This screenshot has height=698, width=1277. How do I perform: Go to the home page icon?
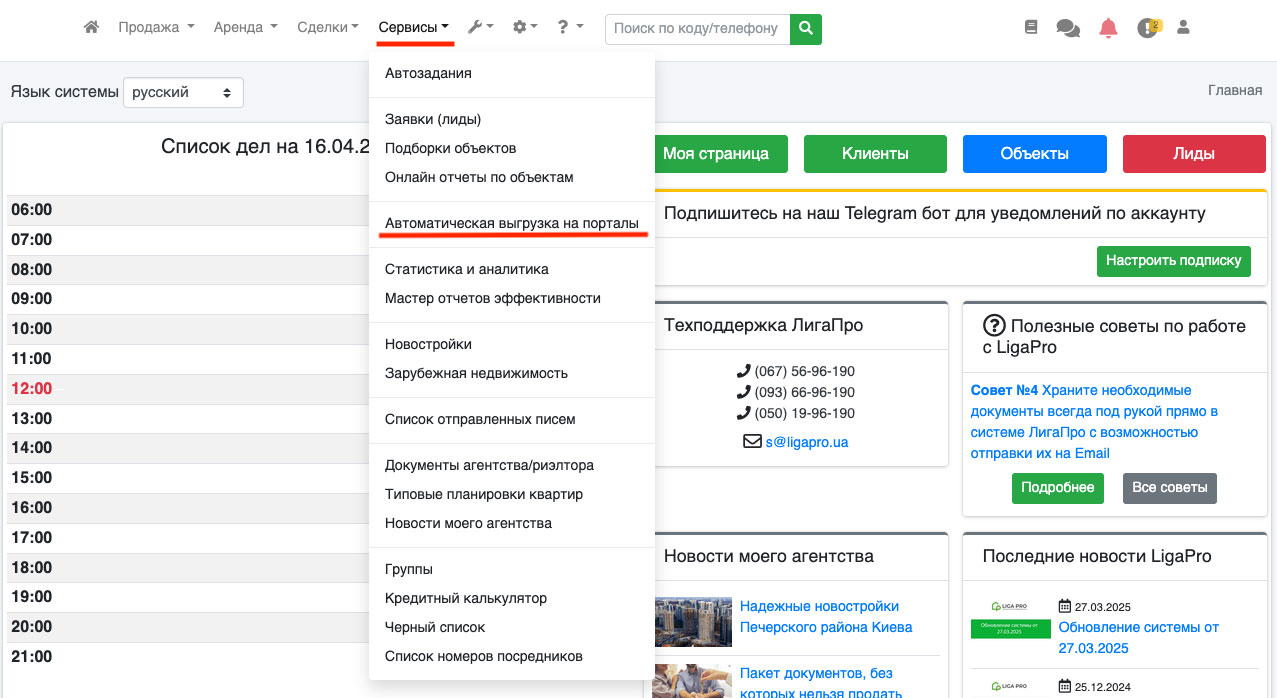(x=91, y=28)
